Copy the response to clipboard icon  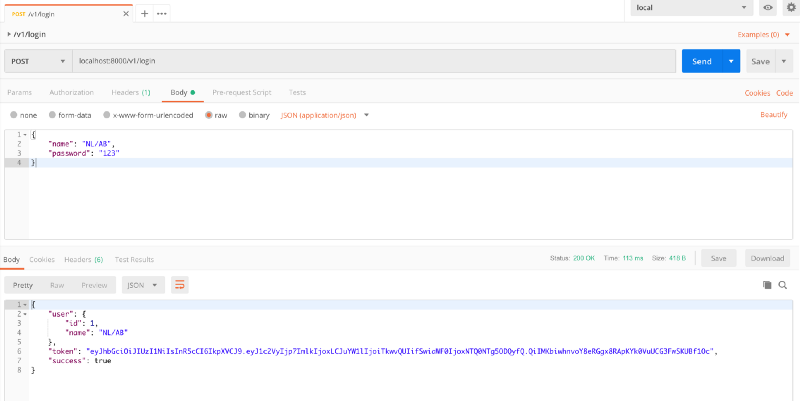(x=767, y=285)
